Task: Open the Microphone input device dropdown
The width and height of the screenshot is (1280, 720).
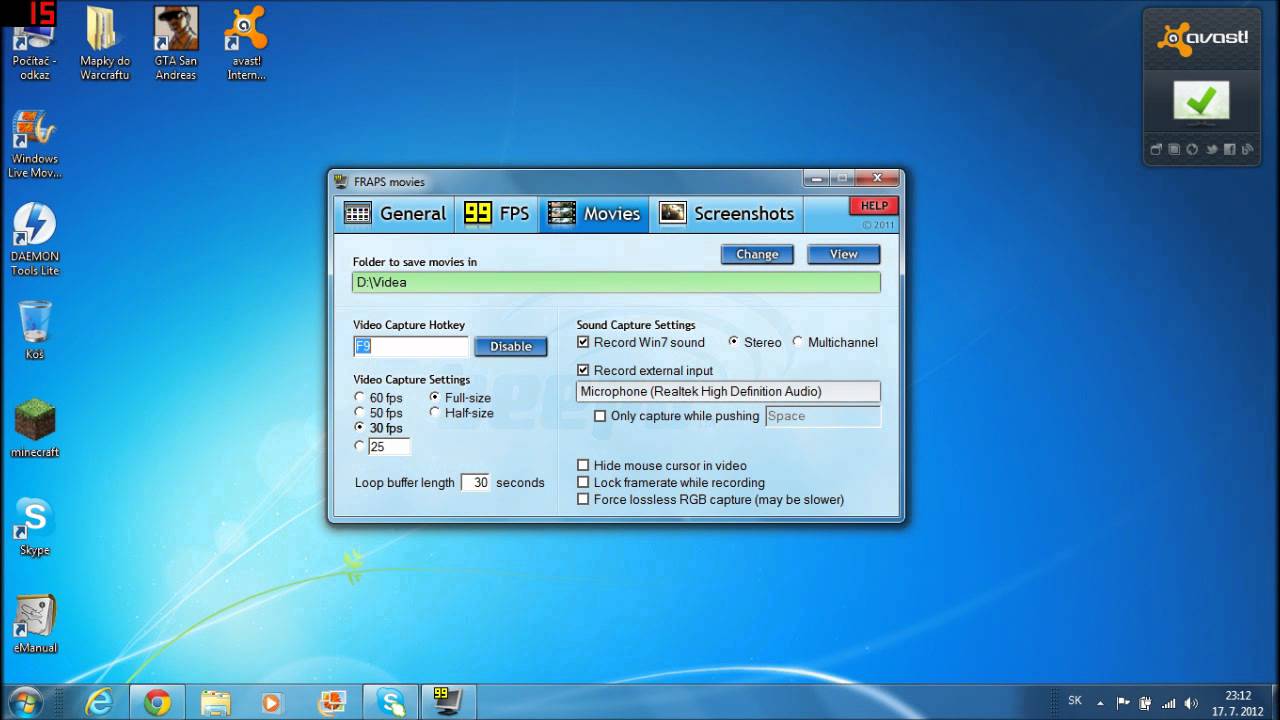Action: click(x=729, y=392)
